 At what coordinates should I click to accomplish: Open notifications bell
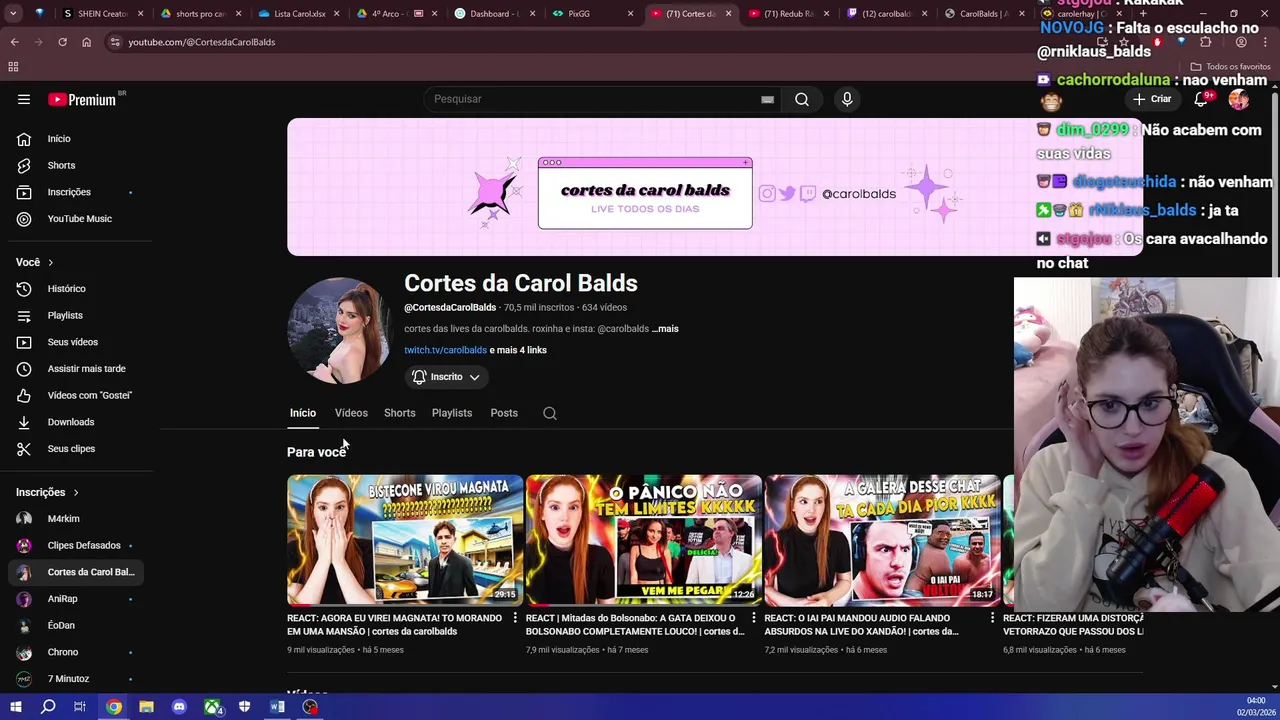pos(1203,99)
